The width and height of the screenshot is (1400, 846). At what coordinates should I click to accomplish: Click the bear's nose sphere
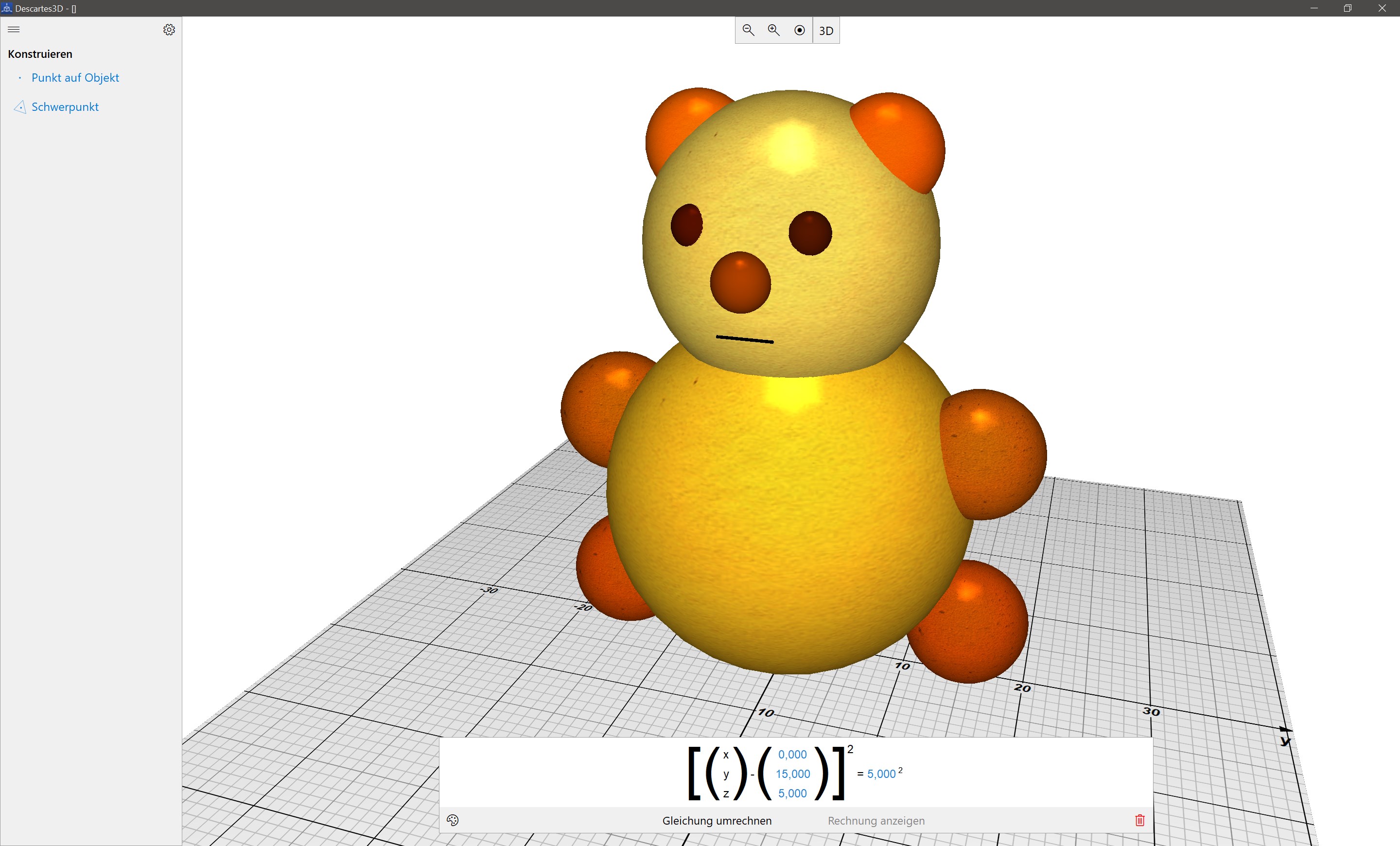tap(740, 282)
